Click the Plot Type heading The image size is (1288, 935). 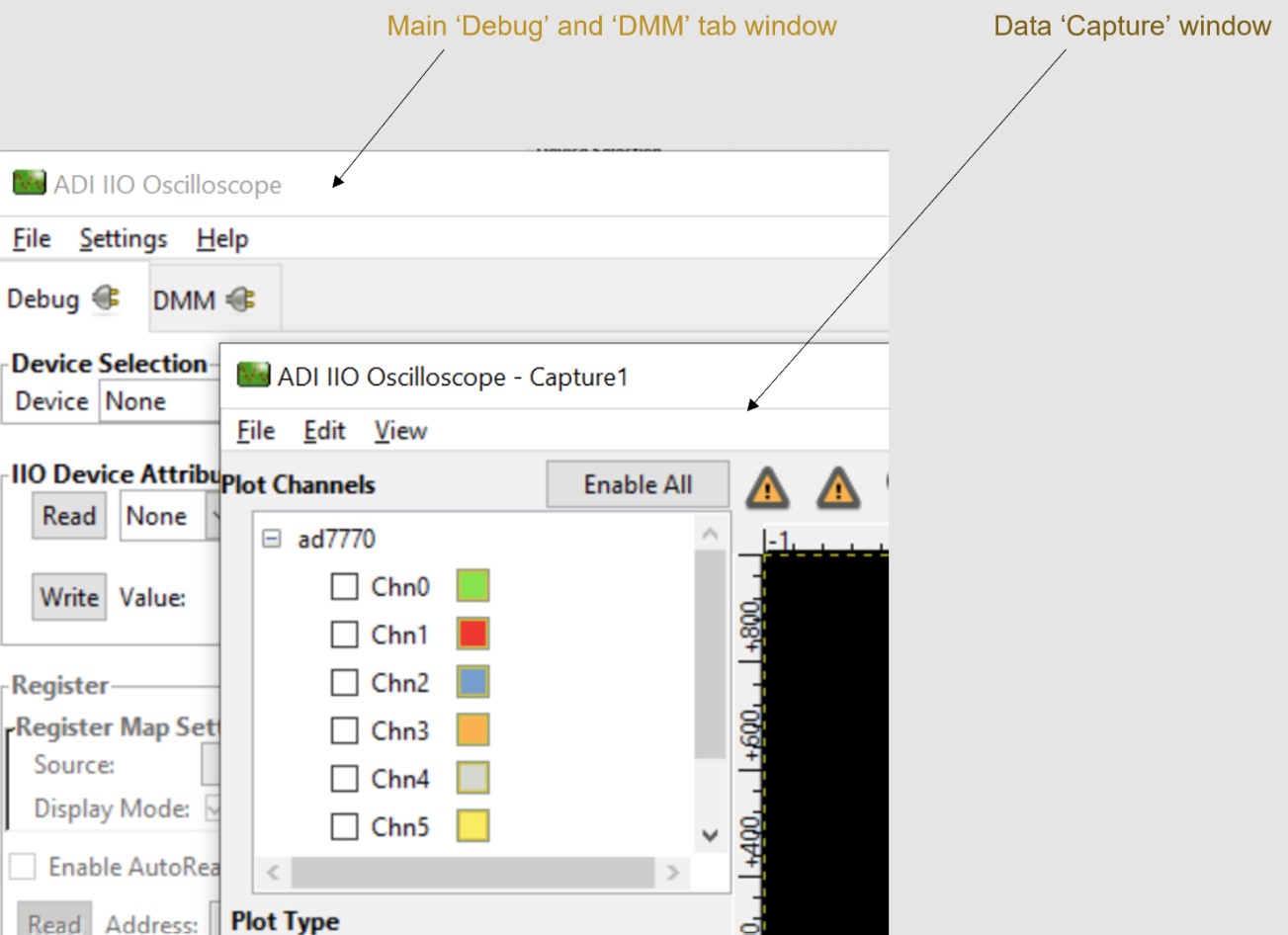pyautogui.click(x=285, y=921)
